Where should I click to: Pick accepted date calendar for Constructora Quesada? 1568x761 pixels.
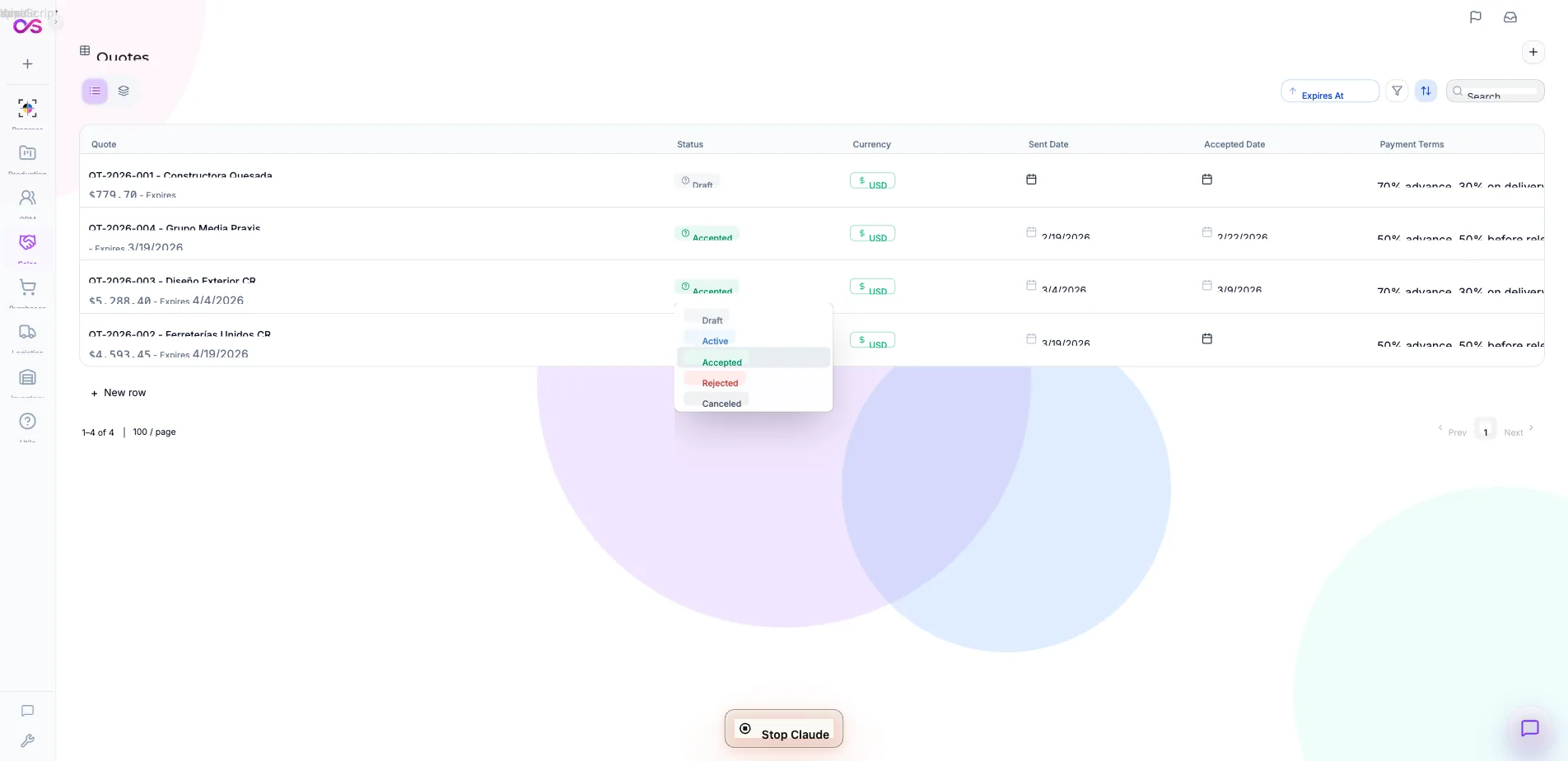(1207, 179)
